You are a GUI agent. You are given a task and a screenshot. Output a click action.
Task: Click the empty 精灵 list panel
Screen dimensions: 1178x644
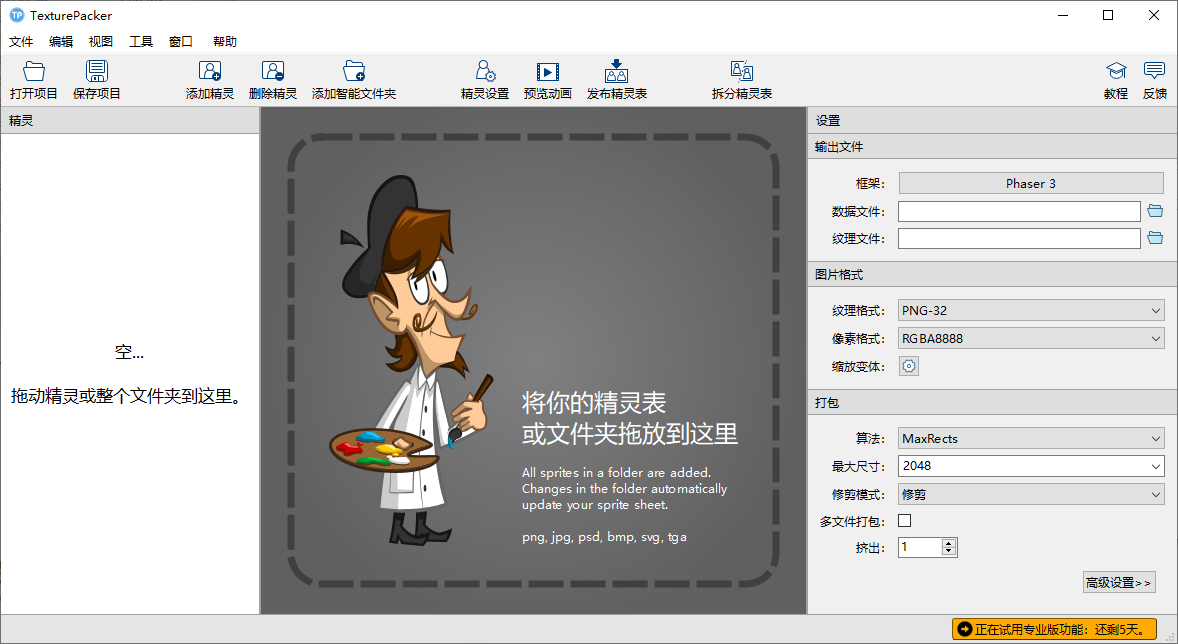tap(130, 374)
